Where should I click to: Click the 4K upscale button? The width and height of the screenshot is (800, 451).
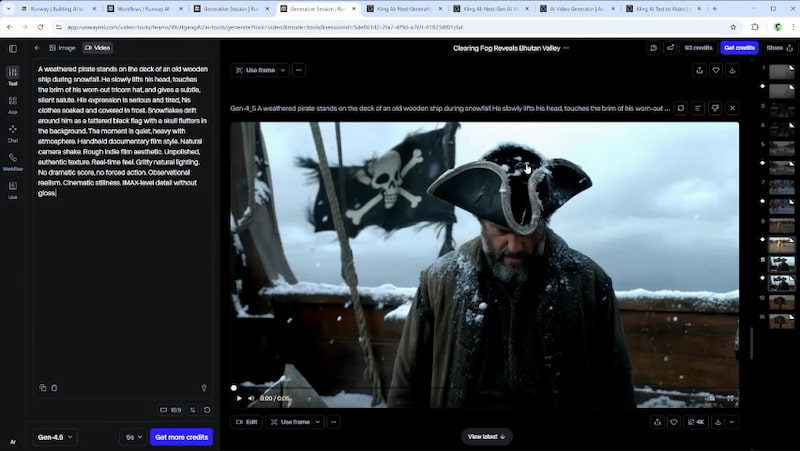click(x=696, y=422)
